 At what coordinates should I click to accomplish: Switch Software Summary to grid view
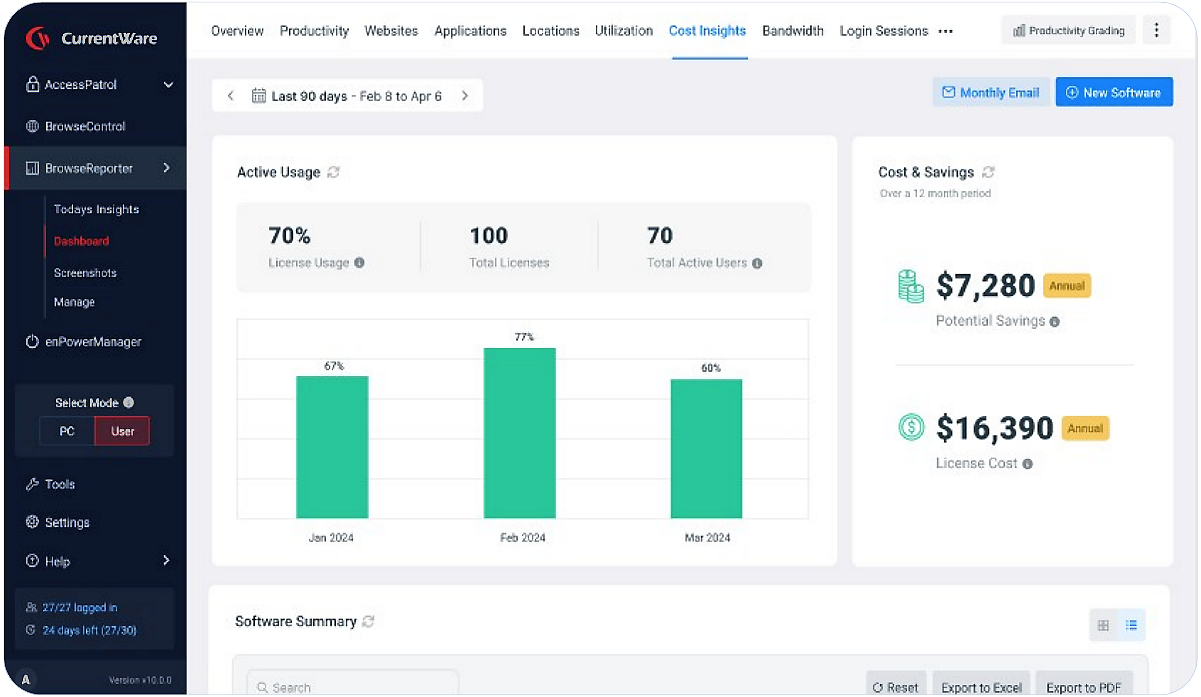1103,625
